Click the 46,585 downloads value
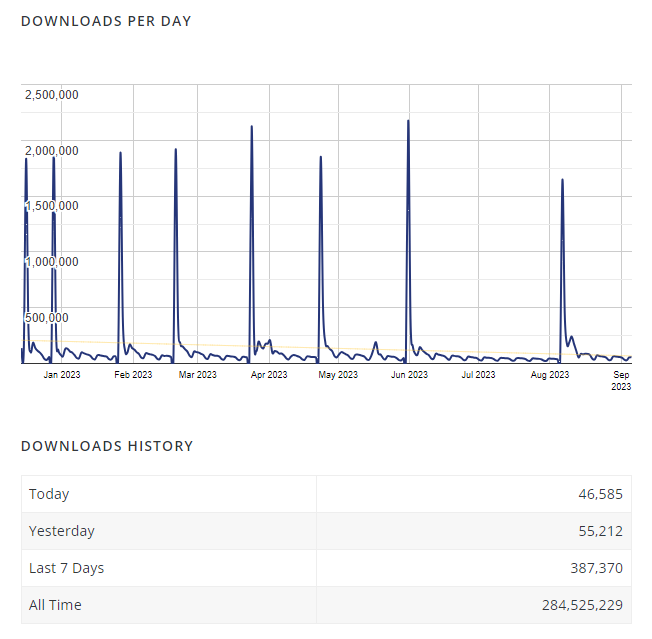Viewport: 652px width, 639px height. 598,494
